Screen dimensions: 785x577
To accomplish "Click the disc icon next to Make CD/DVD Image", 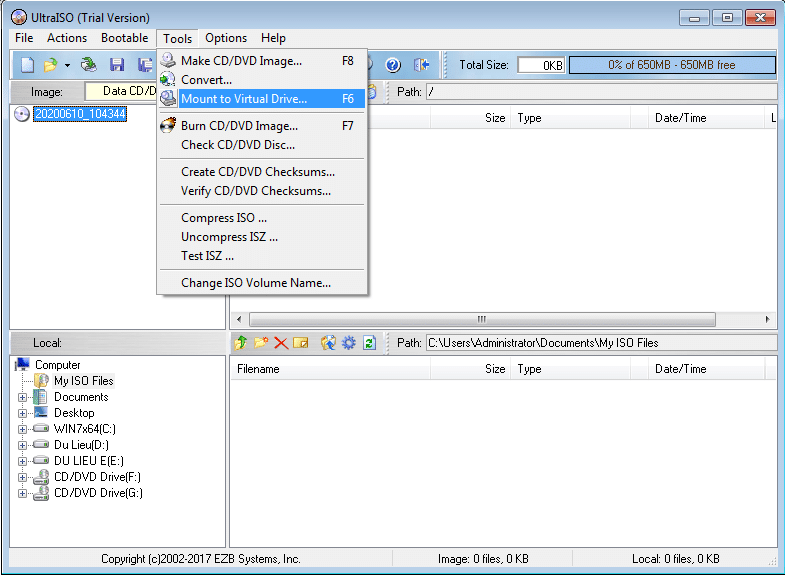I will tap(168, 60).
